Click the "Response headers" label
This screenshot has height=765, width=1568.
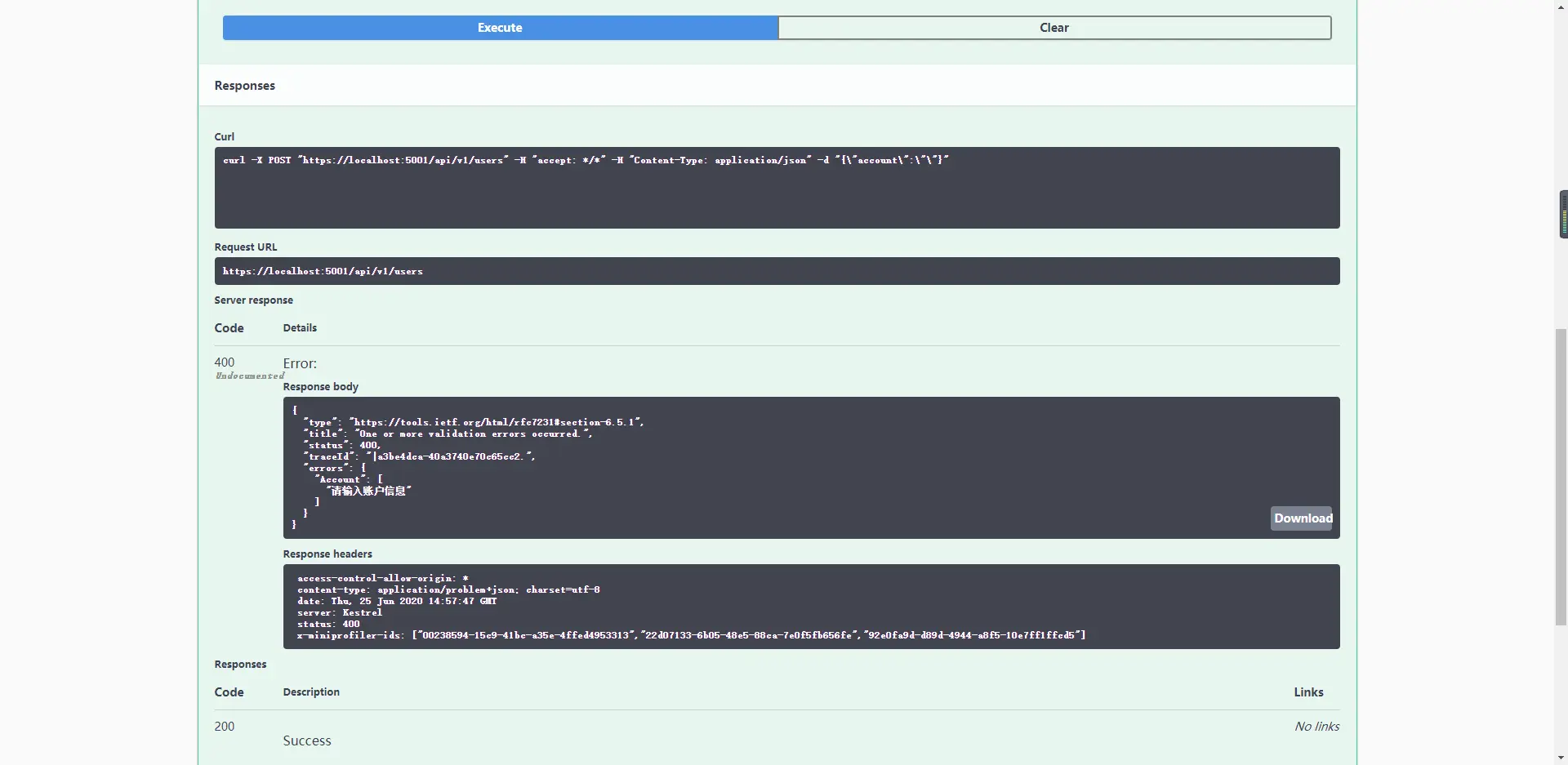[327, 554]
